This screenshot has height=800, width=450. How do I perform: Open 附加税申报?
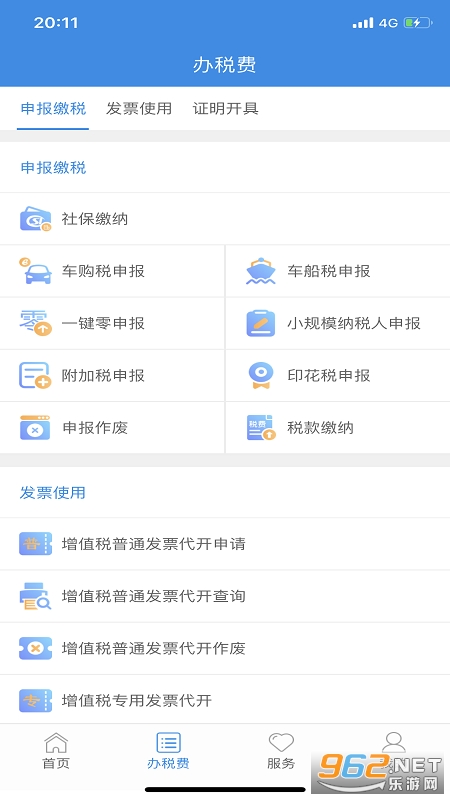112,376
